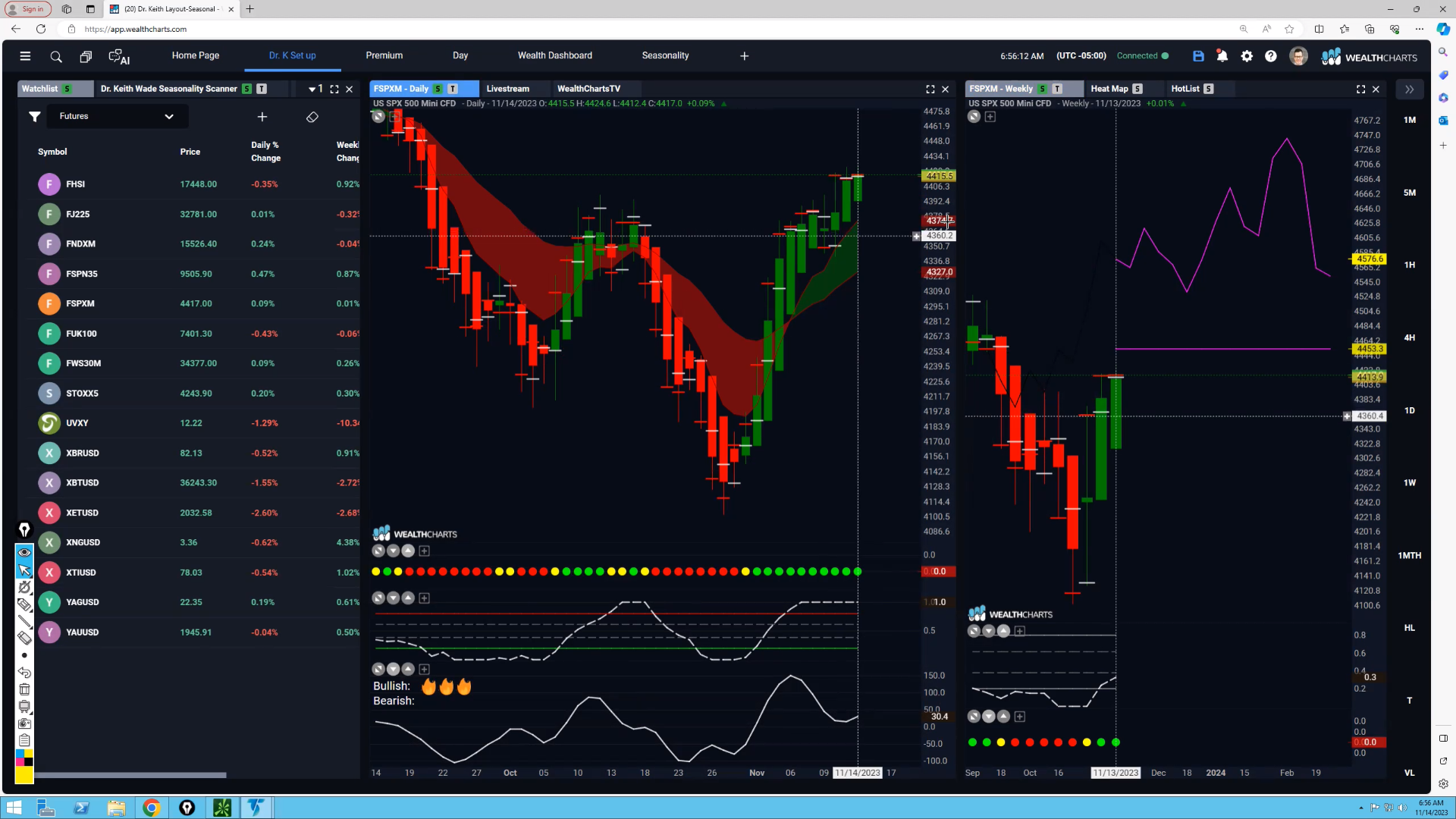
Task: Toggle the S badge on Seasonality Scanner tab
Action: pyautogui.click(x=247, y=89)
